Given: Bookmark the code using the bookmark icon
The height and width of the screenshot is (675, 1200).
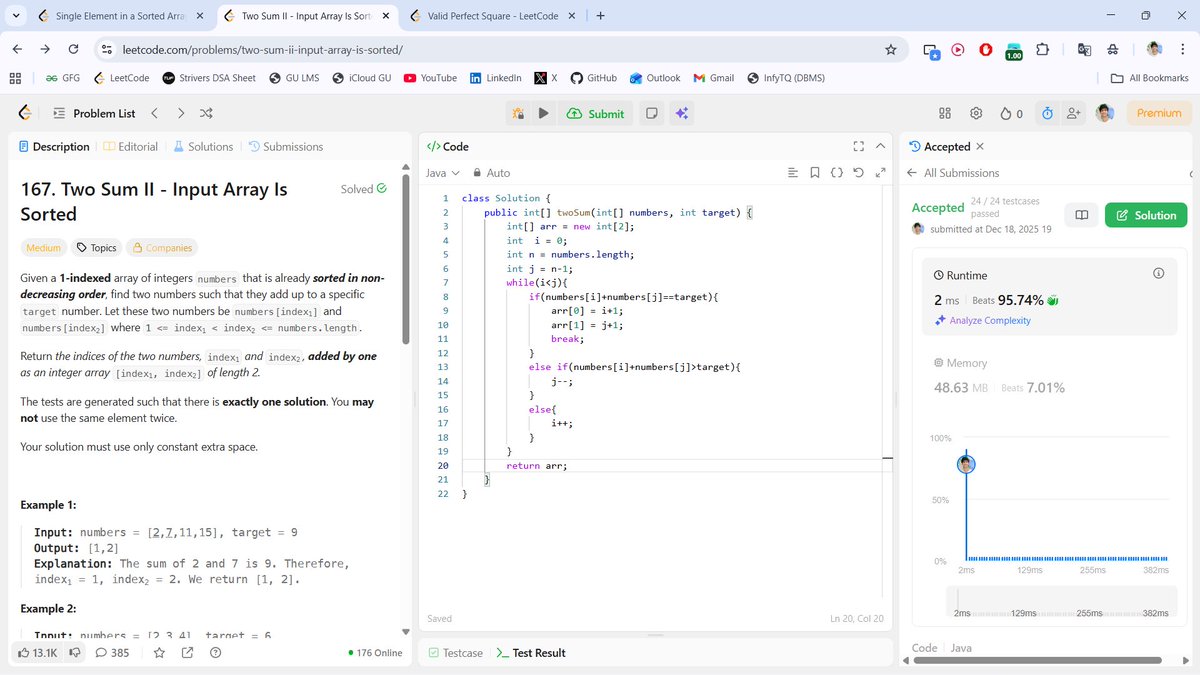Looking at the screenshot, I should pos(814,172).
